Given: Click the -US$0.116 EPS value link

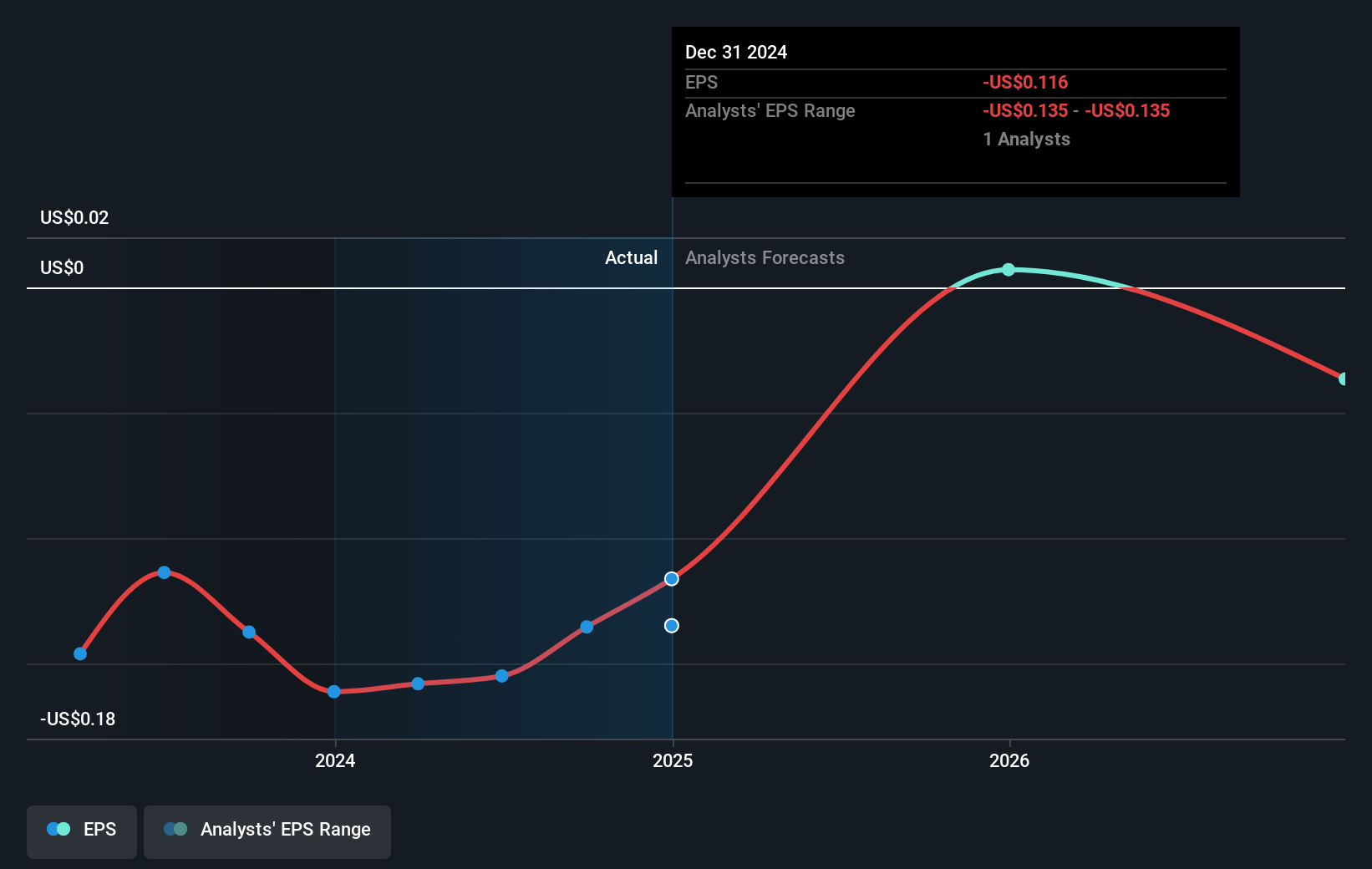Looking at the screenshot, I should [x=1024, y=82].
